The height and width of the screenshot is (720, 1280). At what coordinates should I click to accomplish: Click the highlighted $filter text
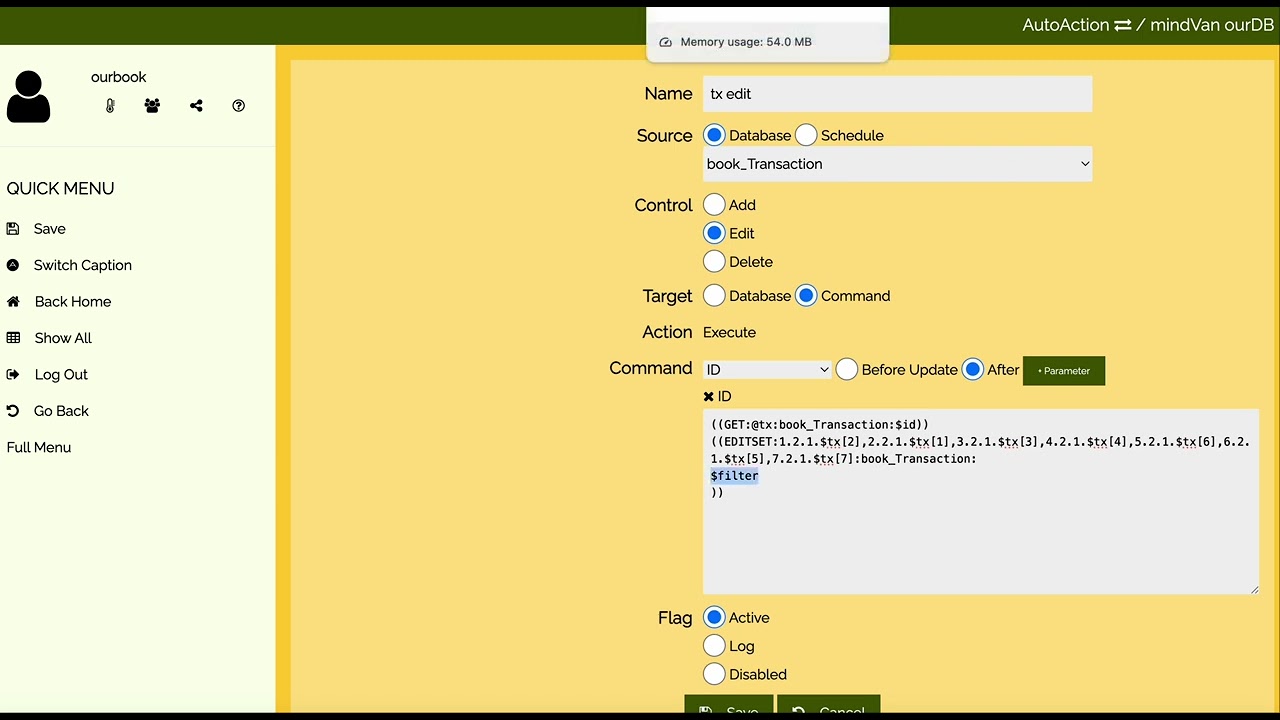734,476
